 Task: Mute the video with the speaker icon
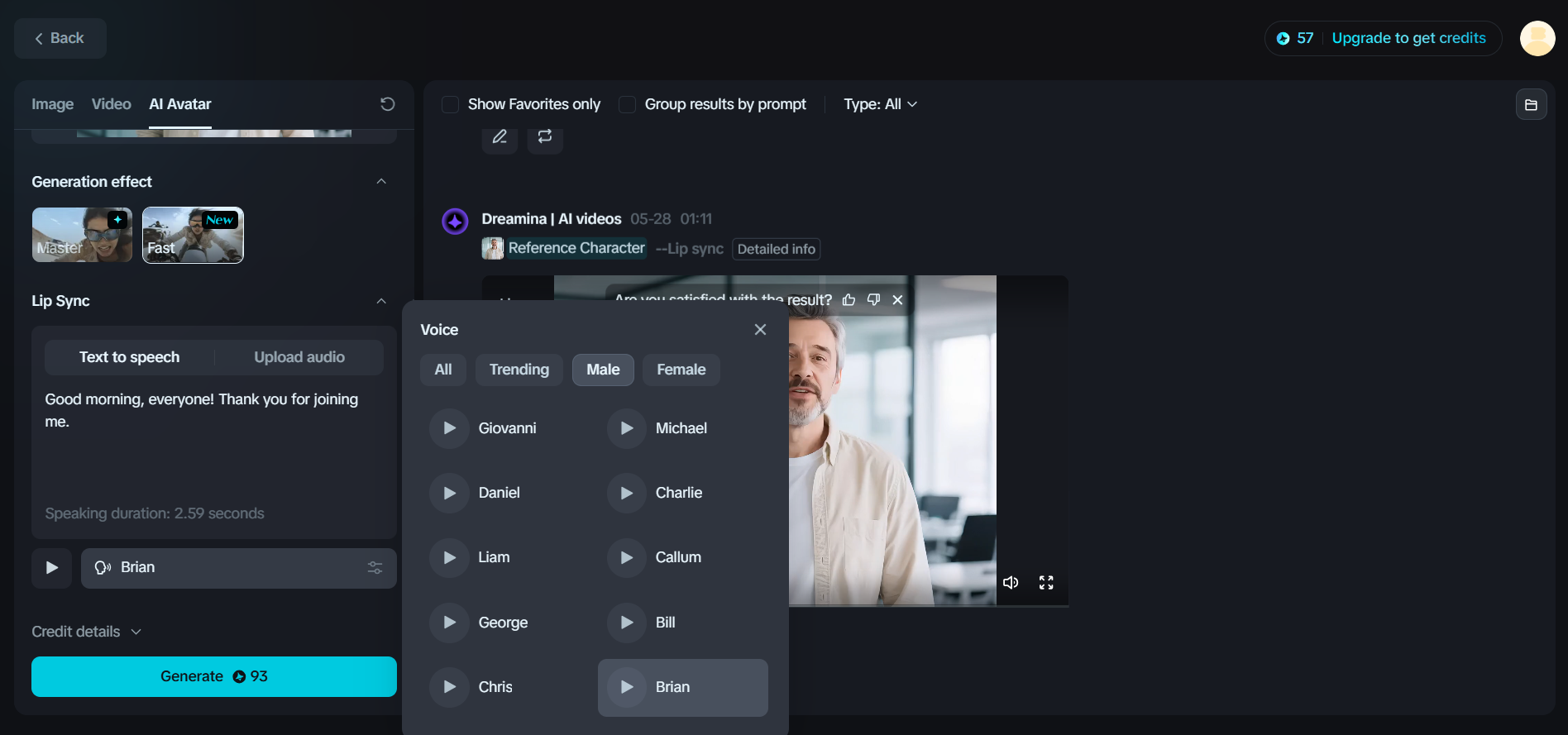point(1011,583)
